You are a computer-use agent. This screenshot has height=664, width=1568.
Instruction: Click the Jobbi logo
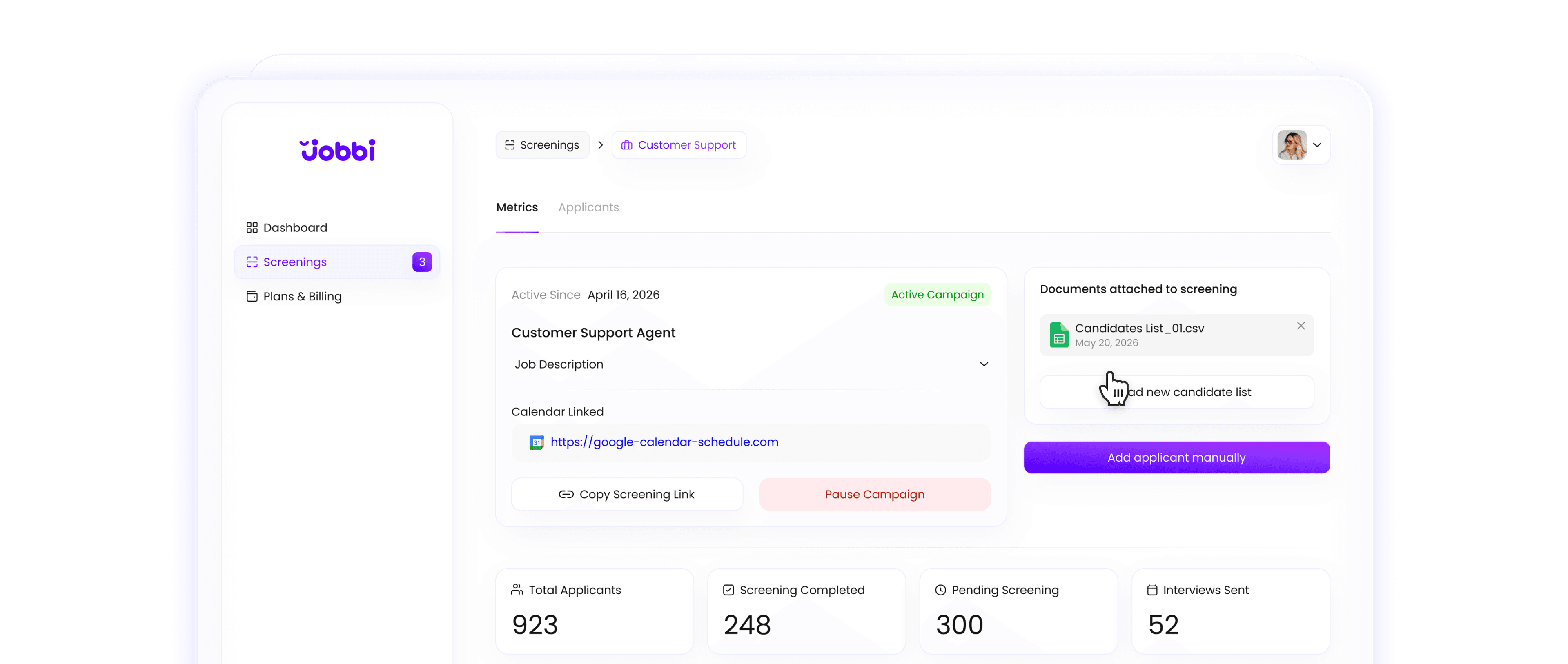[x=338, y=150]
